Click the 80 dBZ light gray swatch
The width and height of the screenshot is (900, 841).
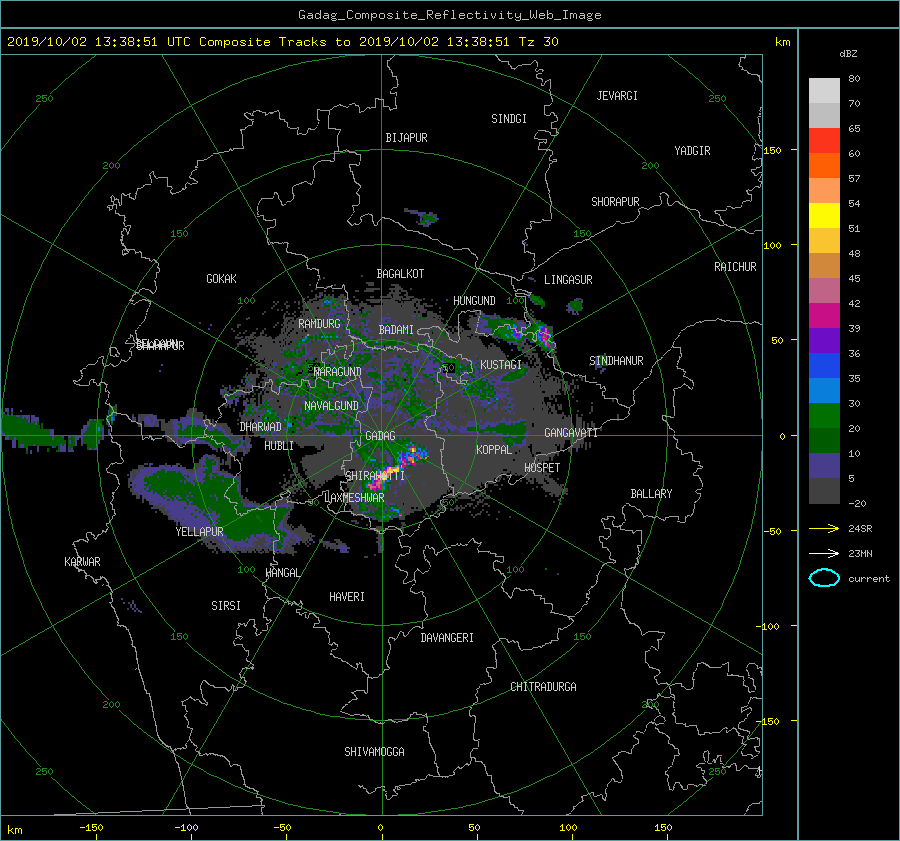(824, 90)
